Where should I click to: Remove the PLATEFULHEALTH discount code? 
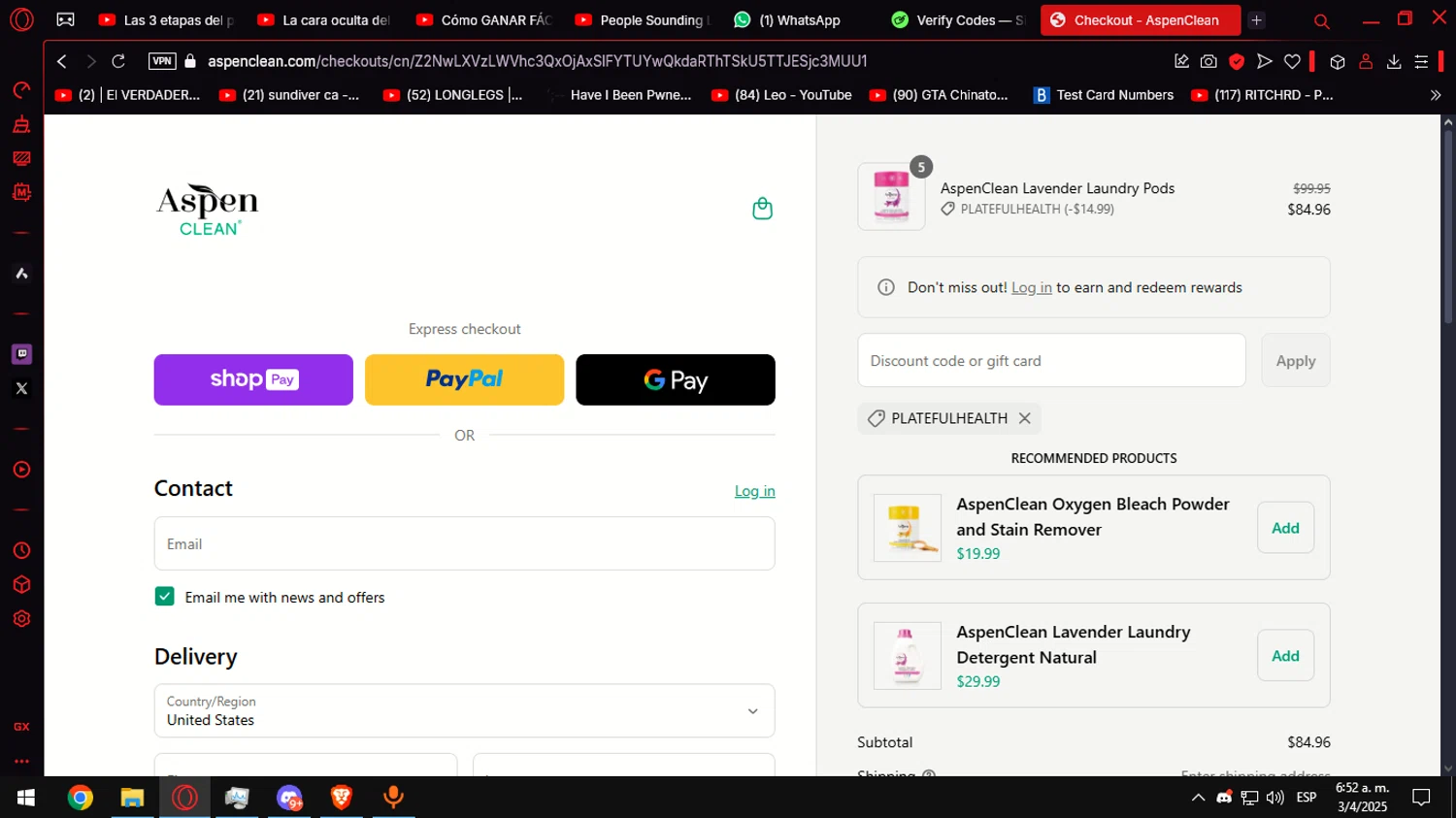(1024, 418)
